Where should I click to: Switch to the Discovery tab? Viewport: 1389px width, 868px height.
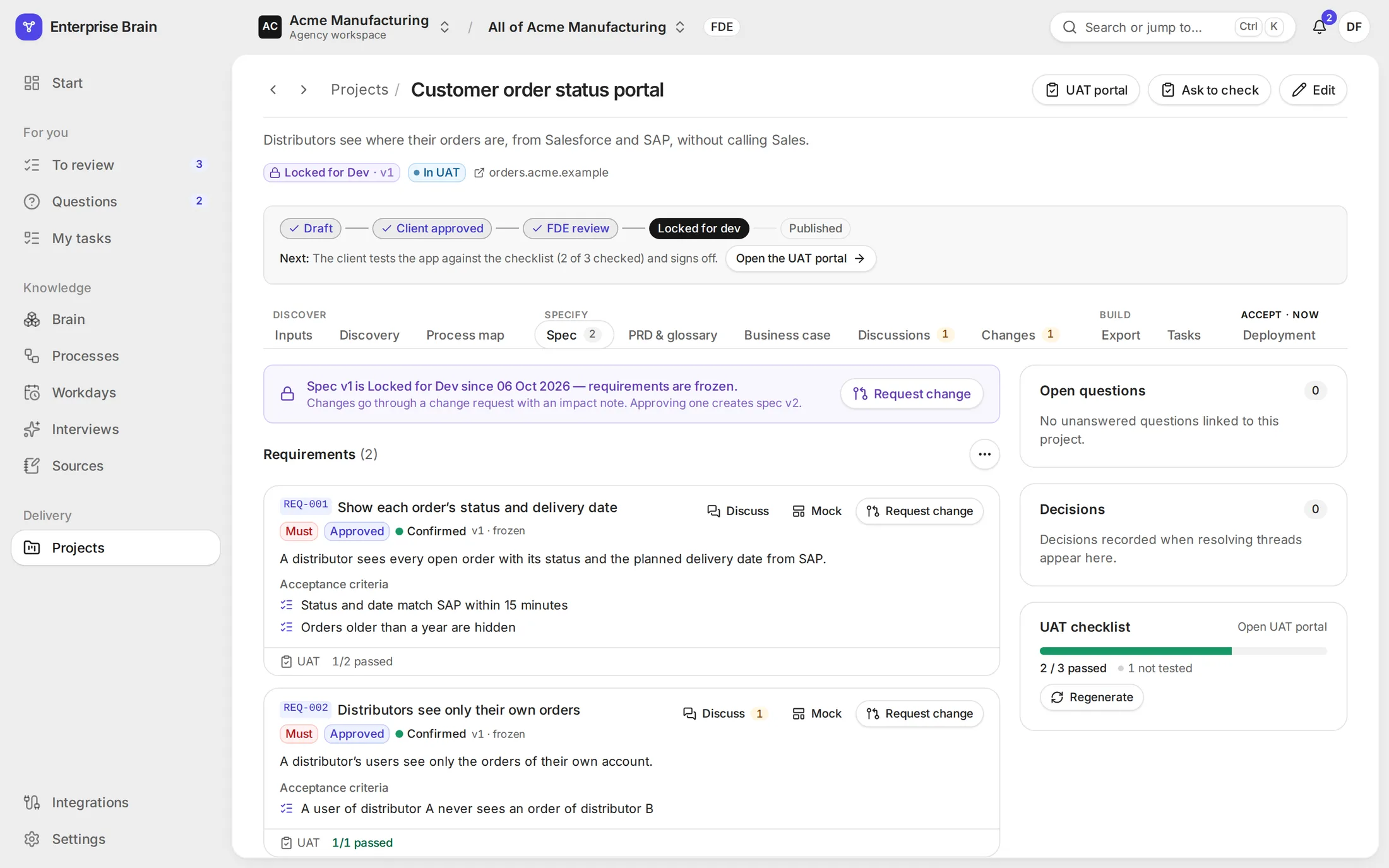coord(369,335)
